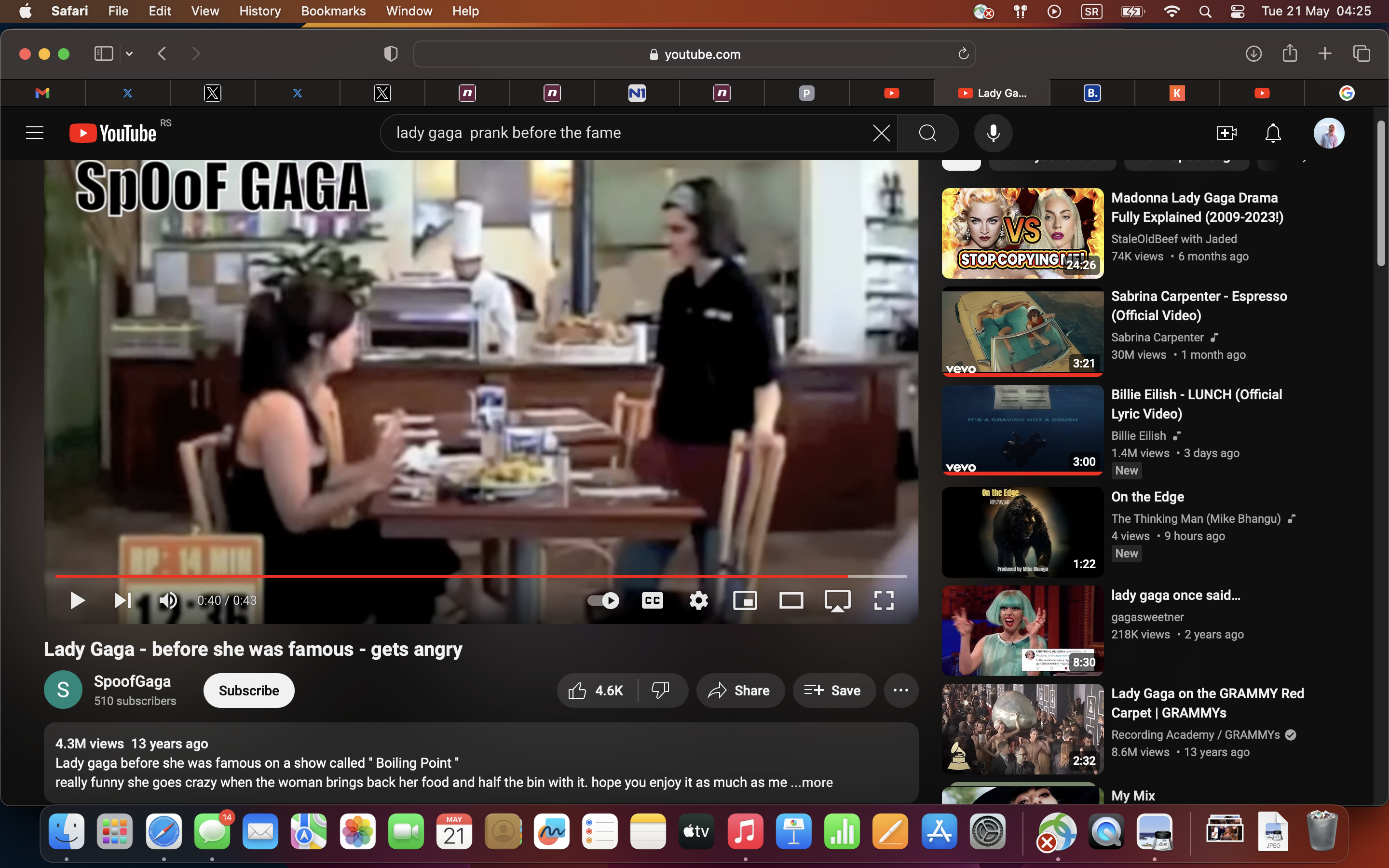
Task: Open Madonna Lady Gaga Drama video thumbnail
Action: (x=1022, y=233)
